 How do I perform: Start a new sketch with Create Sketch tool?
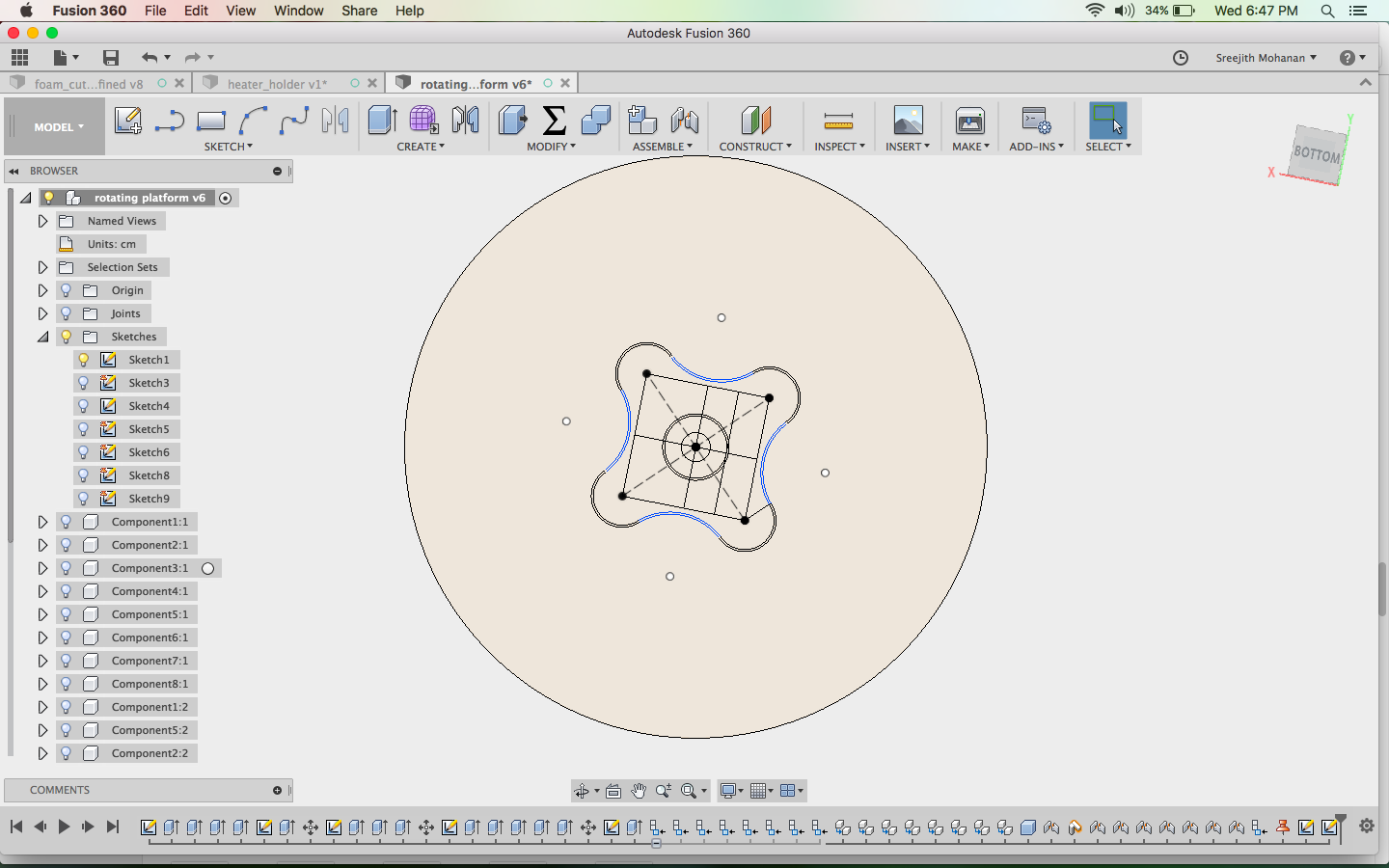pyautogui.click(x=128, y=121)
